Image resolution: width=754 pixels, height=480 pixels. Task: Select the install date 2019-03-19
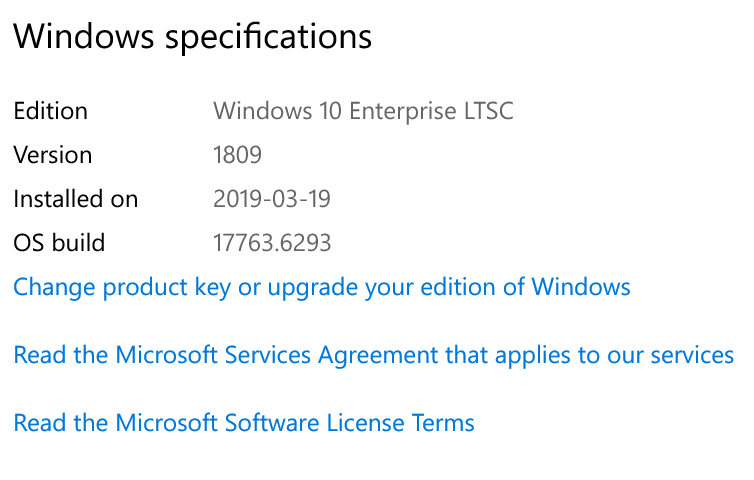pyautogui.click(x=271, y=199)
